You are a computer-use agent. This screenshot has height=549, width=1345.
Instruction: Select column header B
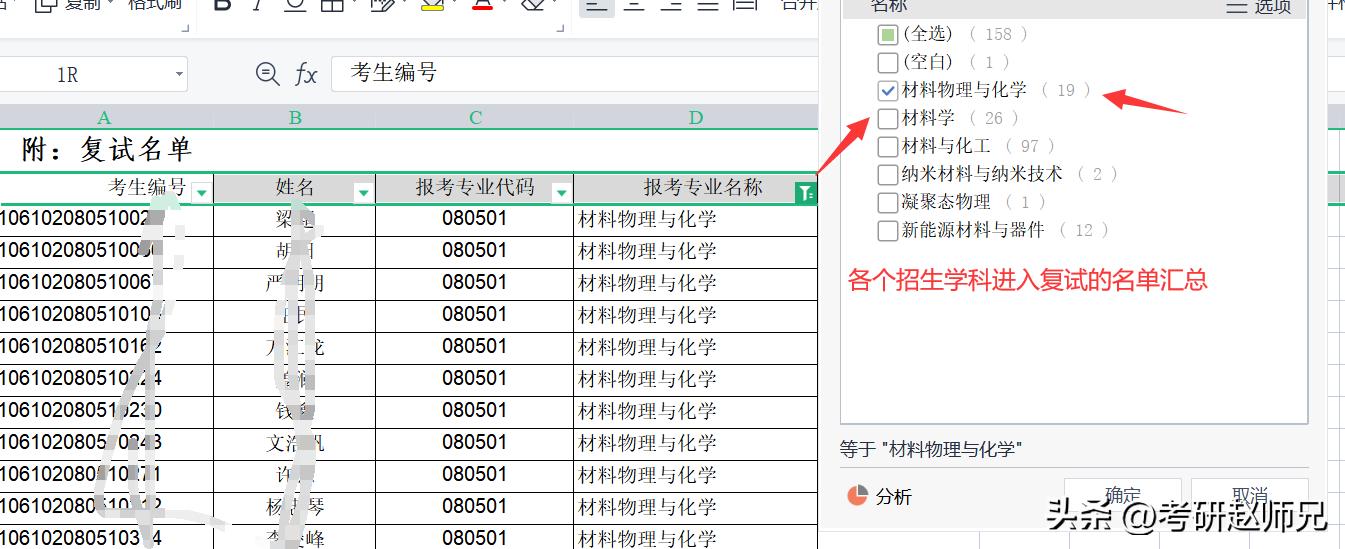pyautogui.click(x=295, y=117)
